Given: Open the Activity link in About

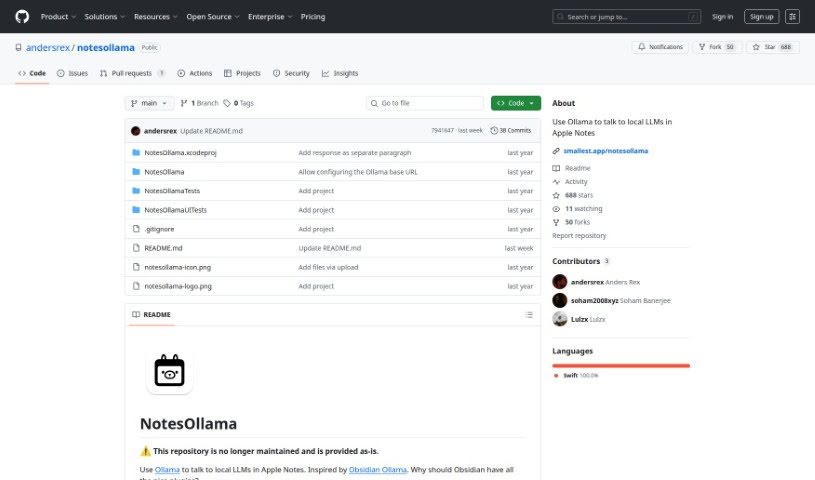Looking at the screenshot, I should [x=570, y=181].
